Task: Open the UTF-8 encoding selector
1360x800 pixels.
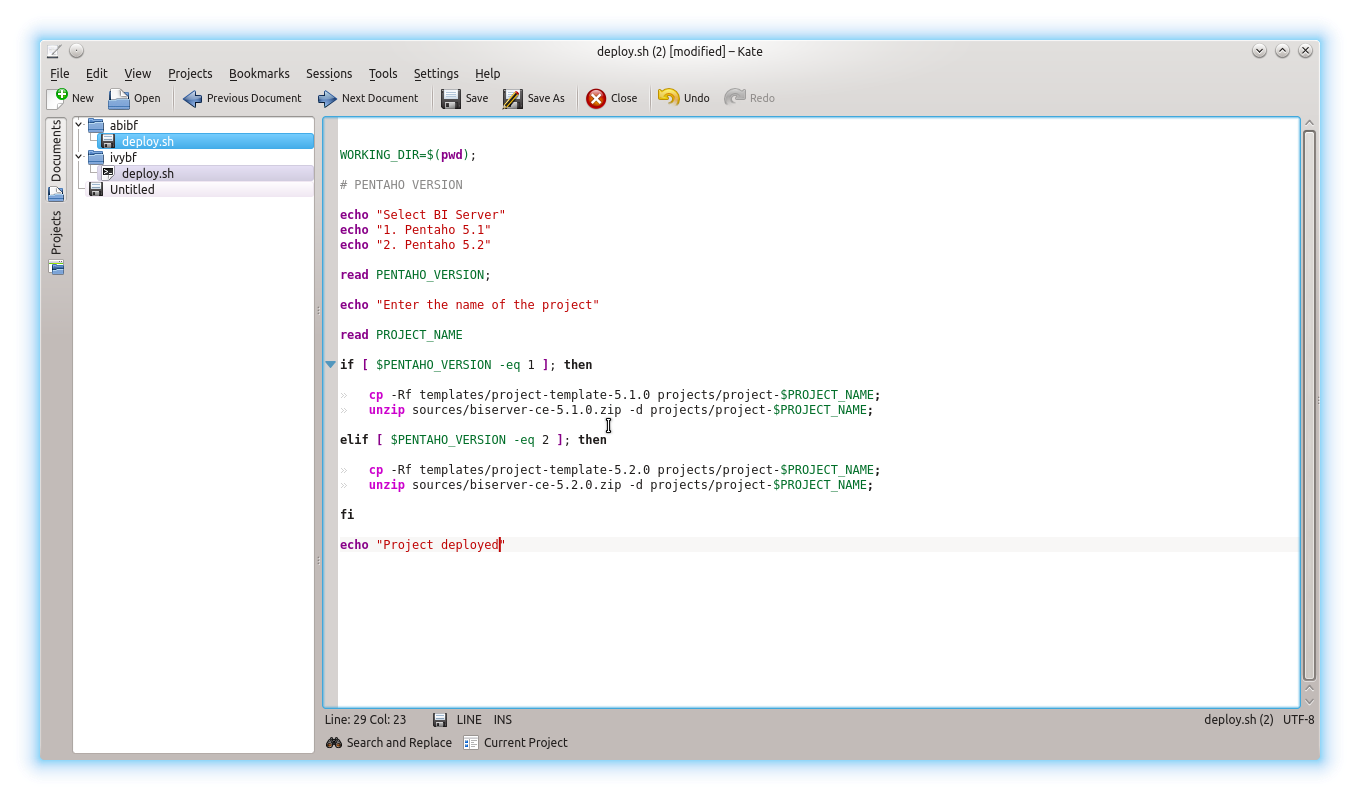Action: pyautogui.click(x=1299, y=720)
